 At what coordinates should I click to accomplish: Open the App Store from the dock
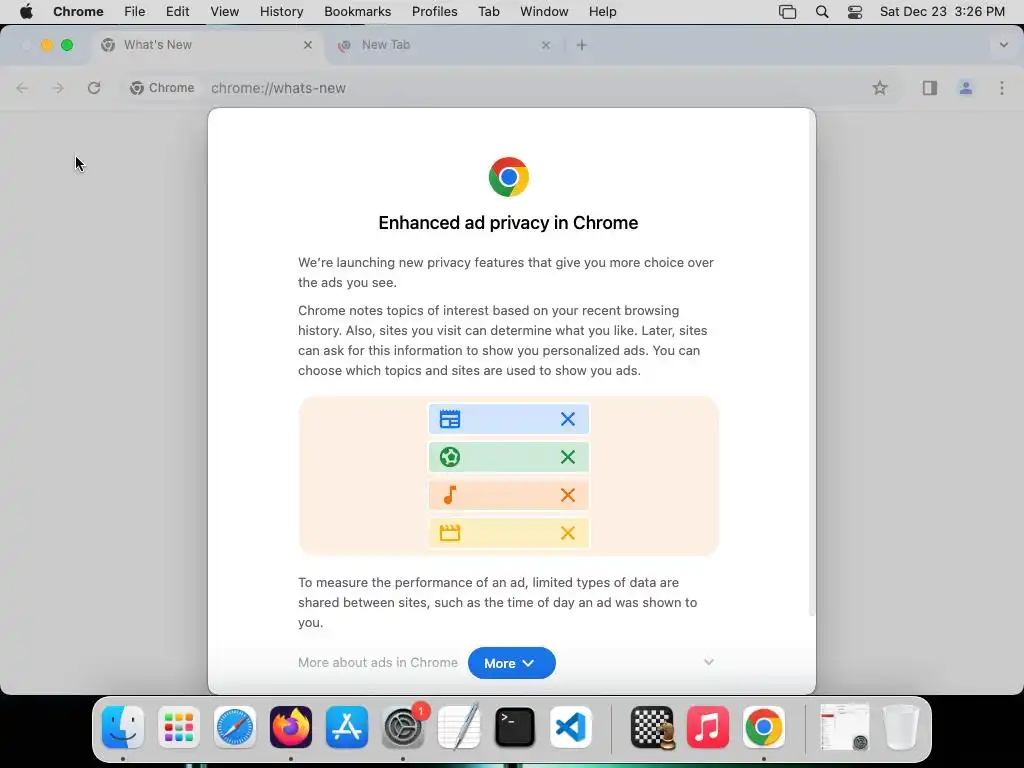347,727
